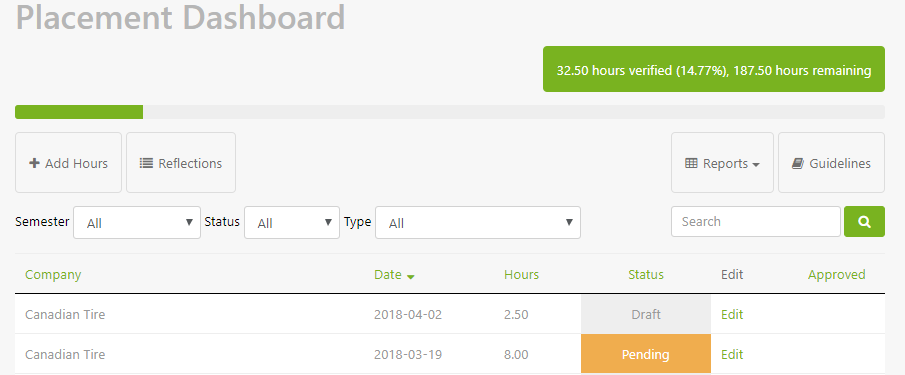
Task: Click into the Search input field
Action: tap(756, 222)
